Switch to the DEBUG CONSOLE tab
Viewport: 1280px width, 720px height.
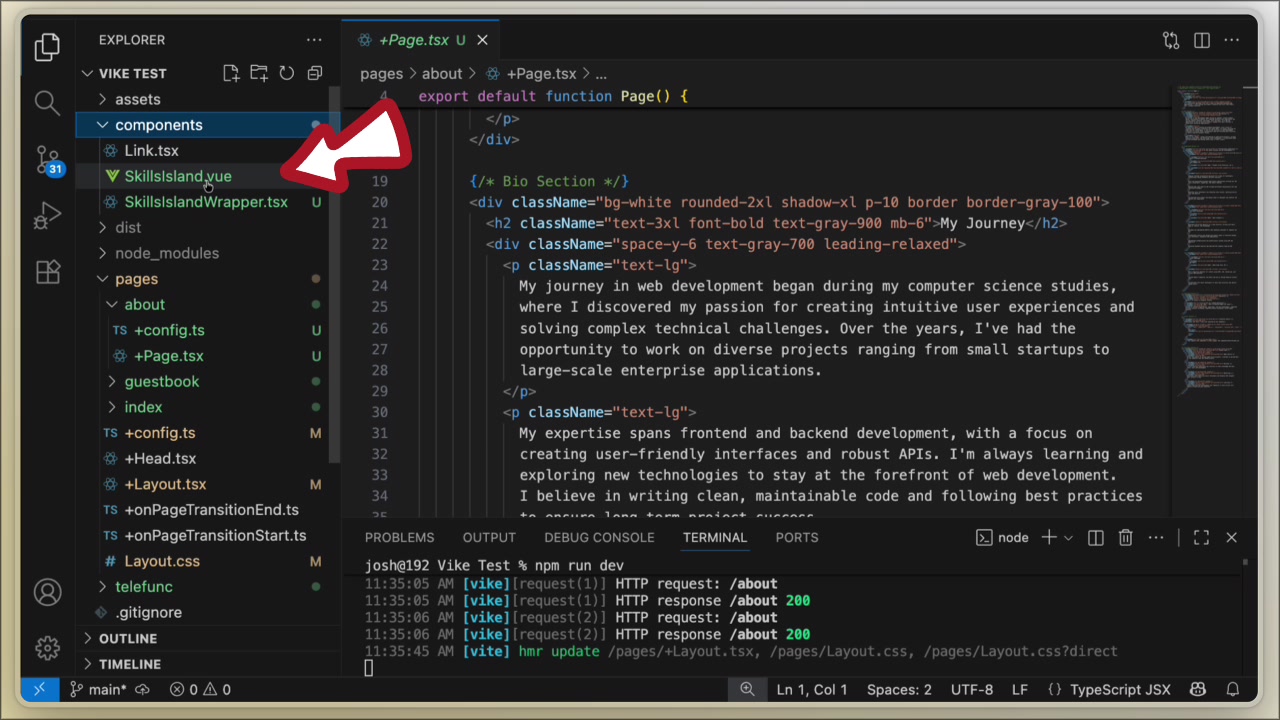pos(599,537)
